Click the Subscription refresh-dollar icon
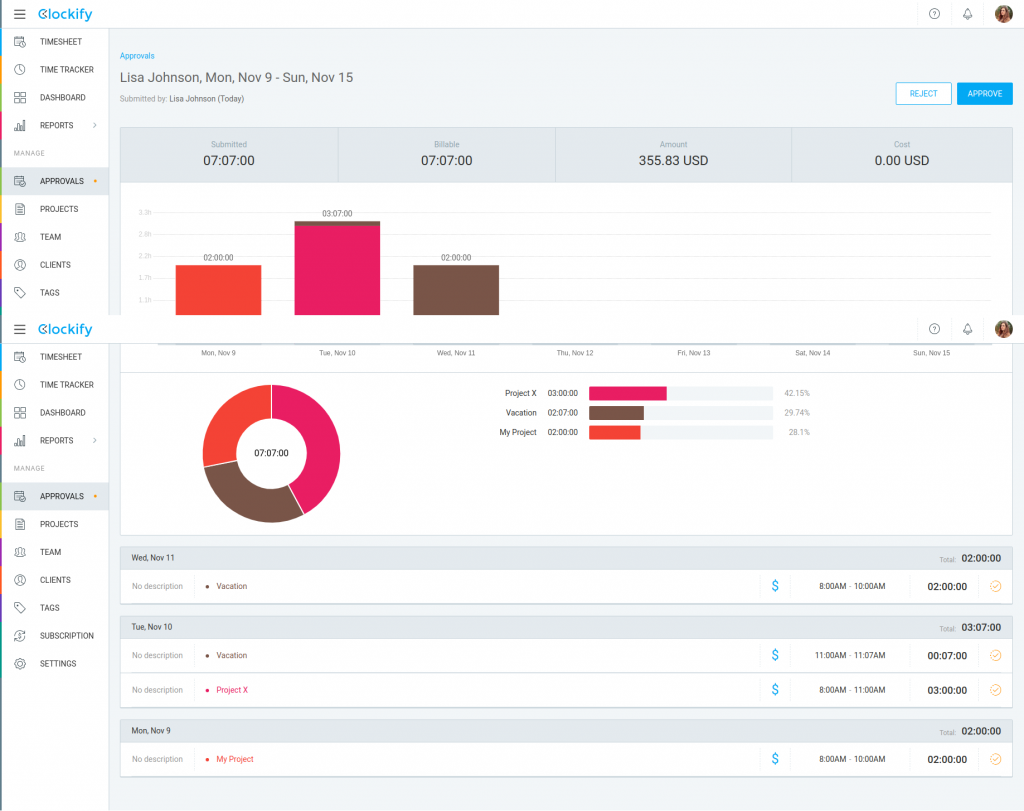The height and width of the screenshot is (811, 1024). (x=20, y=635)
